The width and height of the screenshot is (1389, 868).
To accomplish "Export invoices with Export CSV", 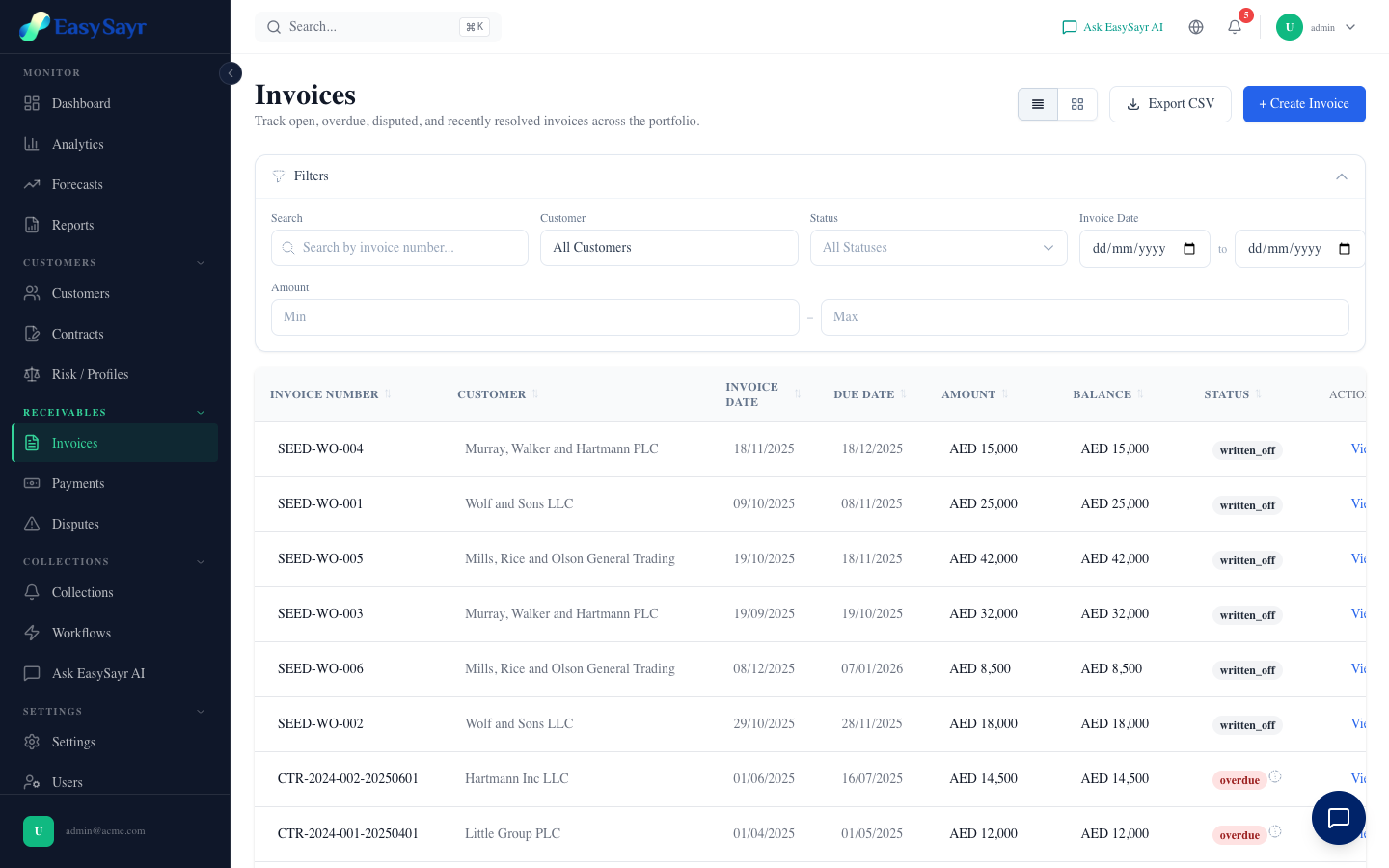I will (x=1169, y=104).
